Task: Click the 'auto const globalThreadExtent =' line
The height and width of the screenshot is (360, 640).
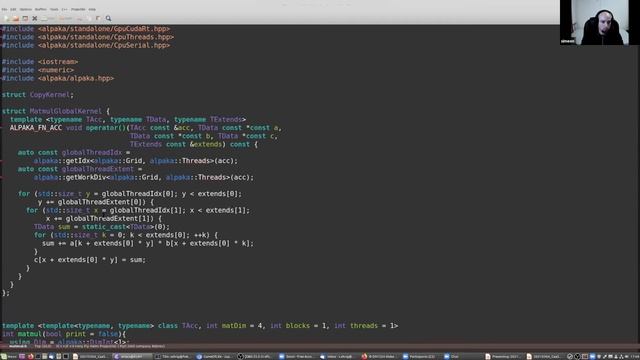Action: pyautogui.click(x=80, y=169)
